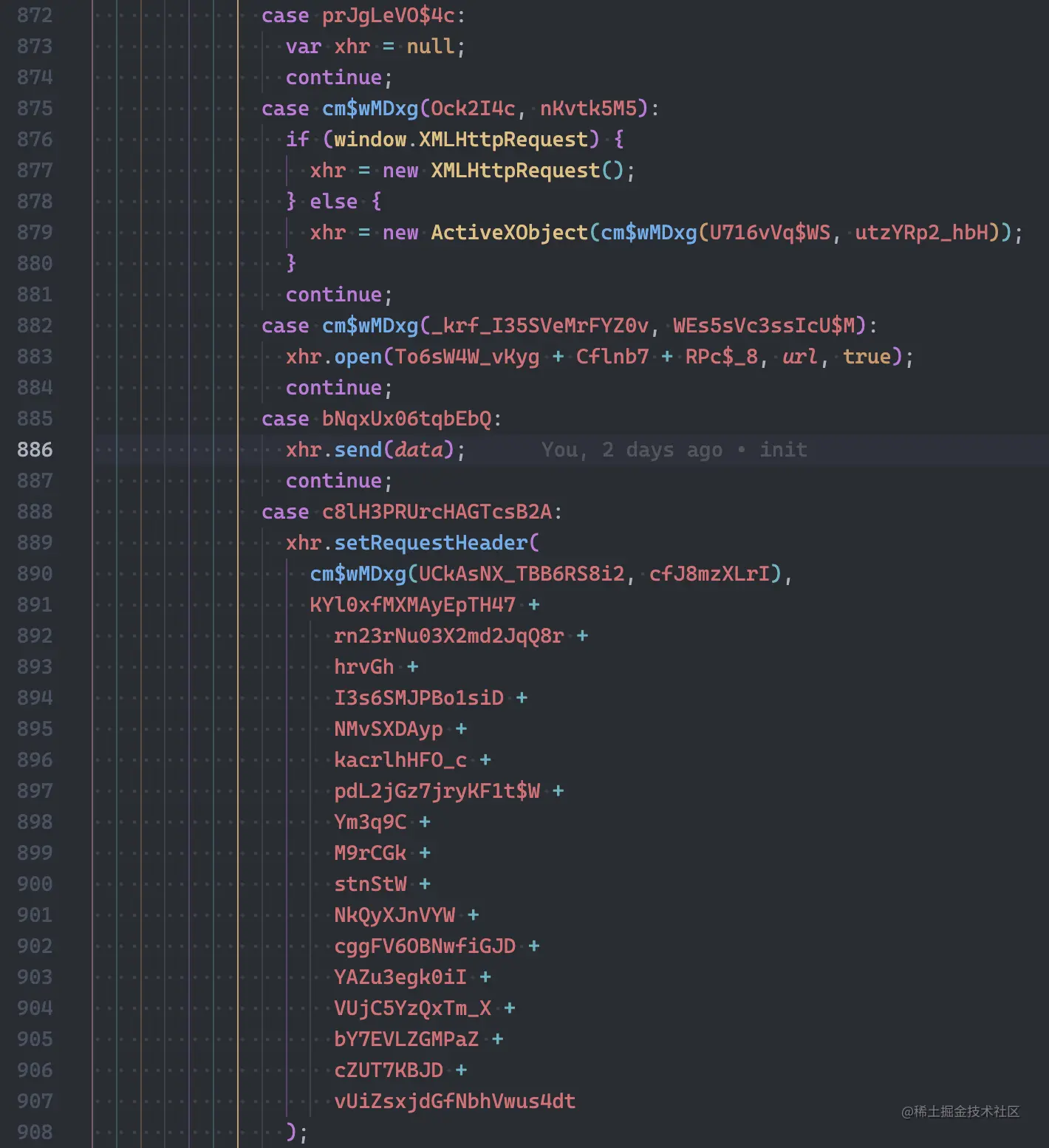Click the variable hrvGh
Screen dimensions: 1049x1148
[x=364, y=667]
